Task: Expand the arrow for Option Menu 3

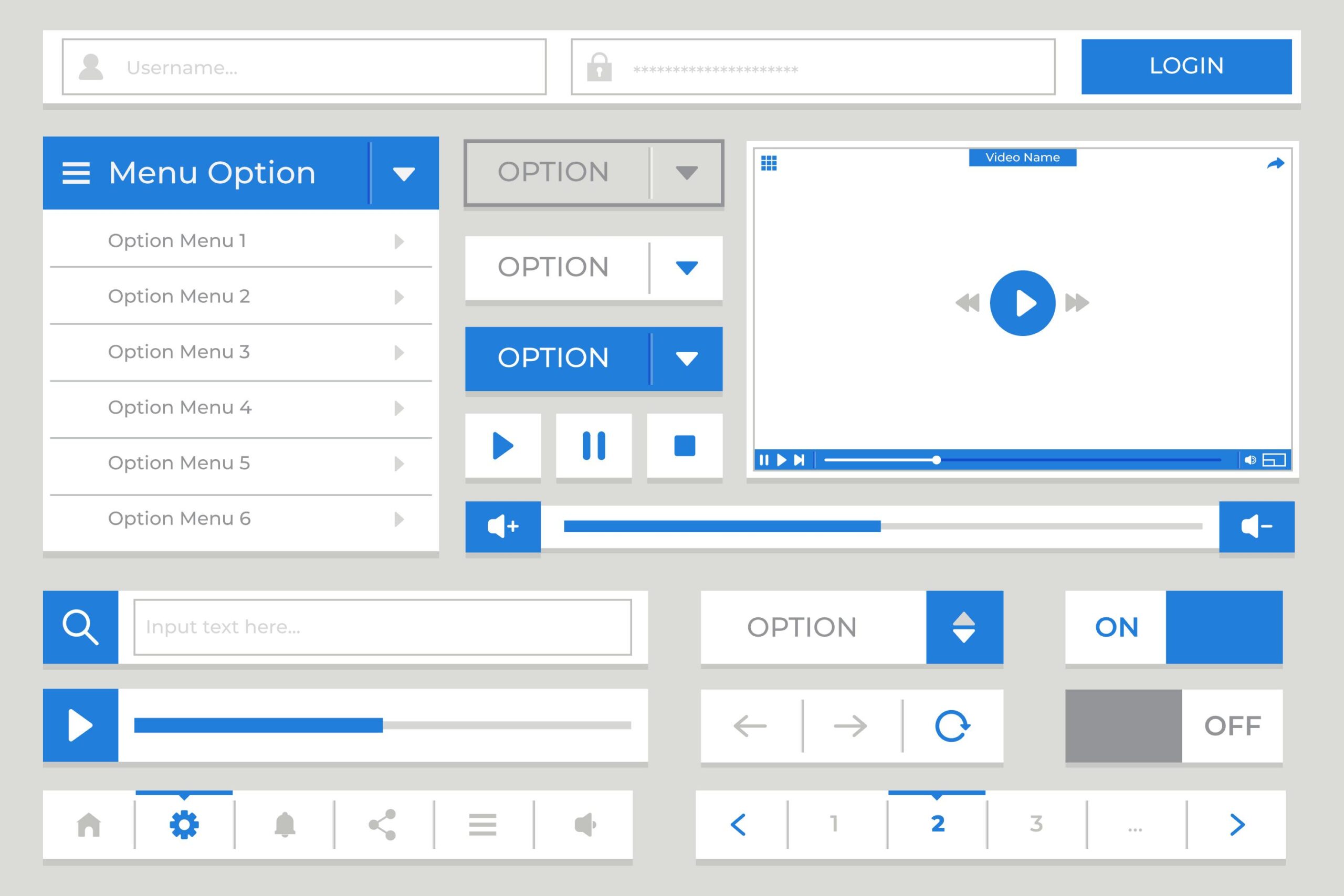Action: 399,353
